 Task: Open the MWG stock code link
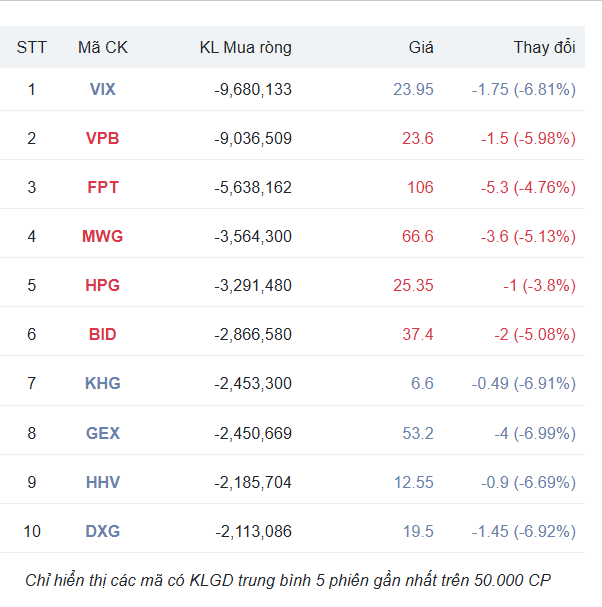pyautogui.click(x=103, y=237)
